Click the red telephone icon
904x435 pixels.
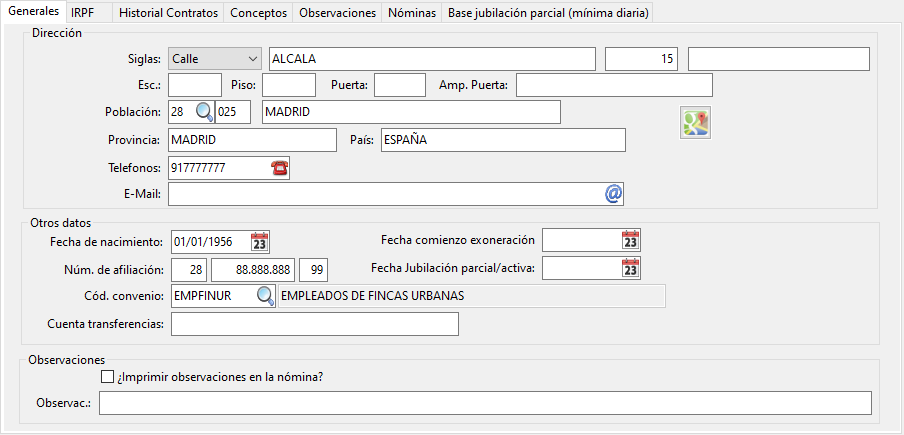click(x=279, y=168)
